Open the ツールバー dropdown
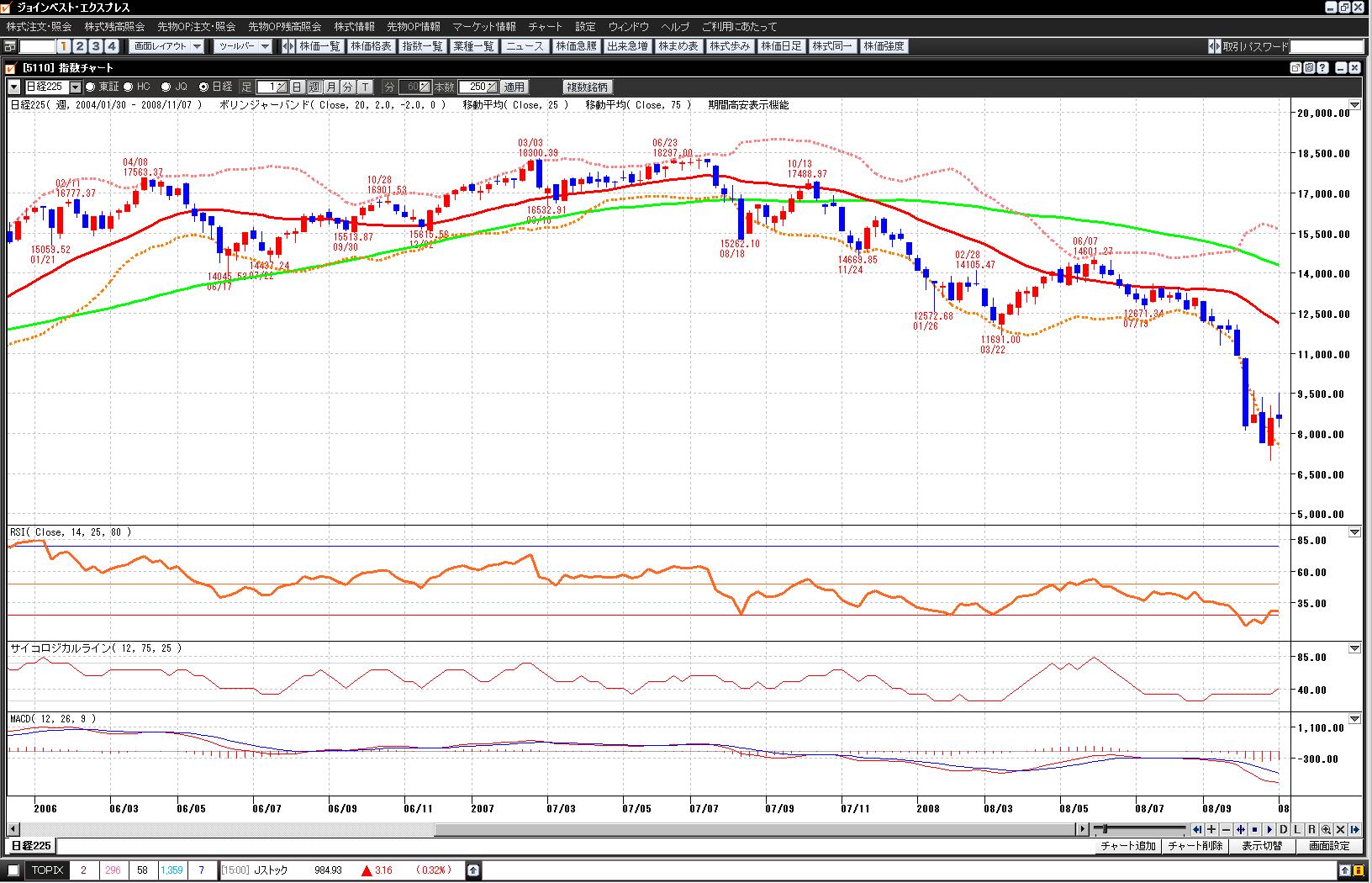This screenshot has width=1372, height=883. point(243,46)
